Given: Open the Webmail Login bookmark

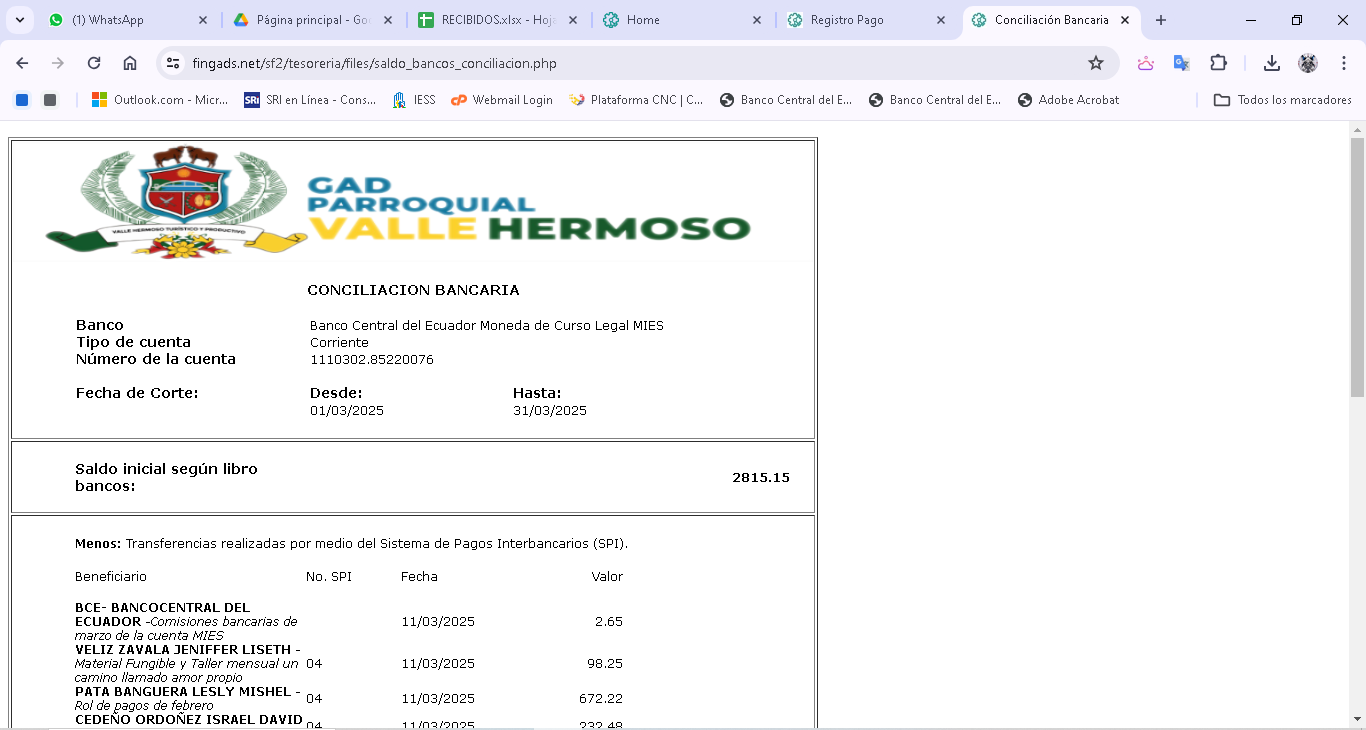Looking at the screenshot, I should point(502,100).
